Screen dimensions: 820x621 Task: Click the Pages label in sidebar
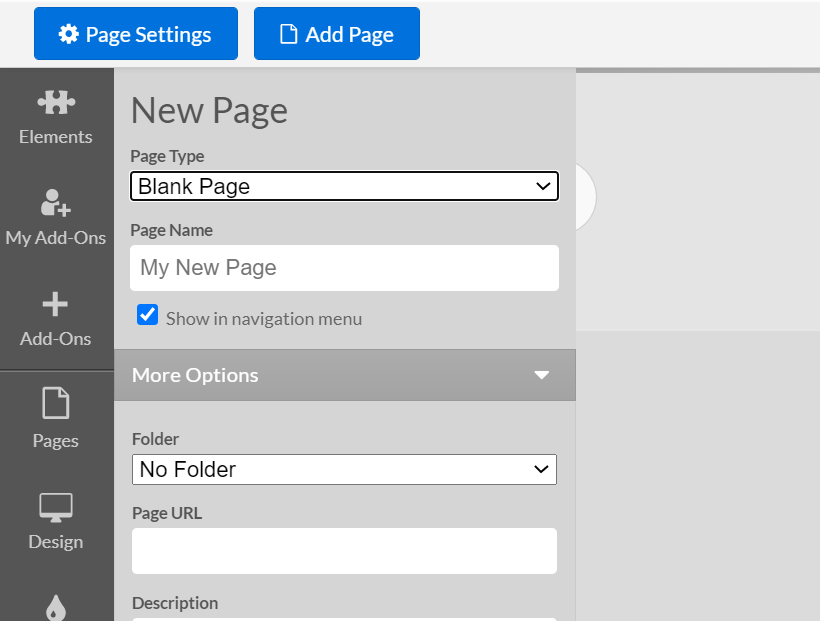click(x=56, y=441)
